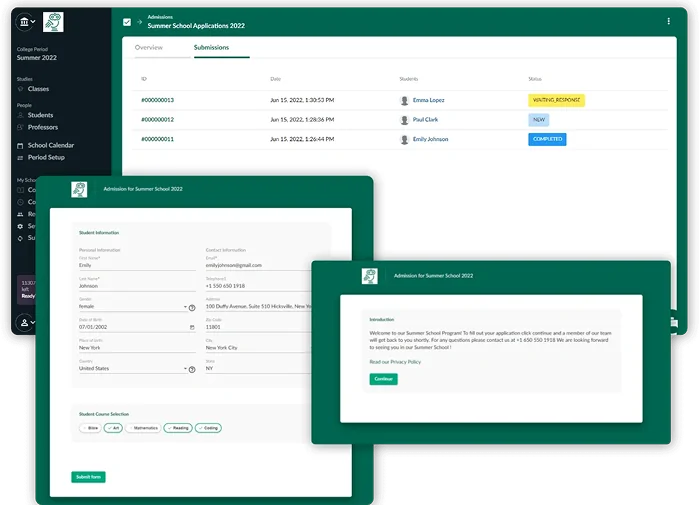
Task: Click the help icon beside Country field
Action: (192, 369)
